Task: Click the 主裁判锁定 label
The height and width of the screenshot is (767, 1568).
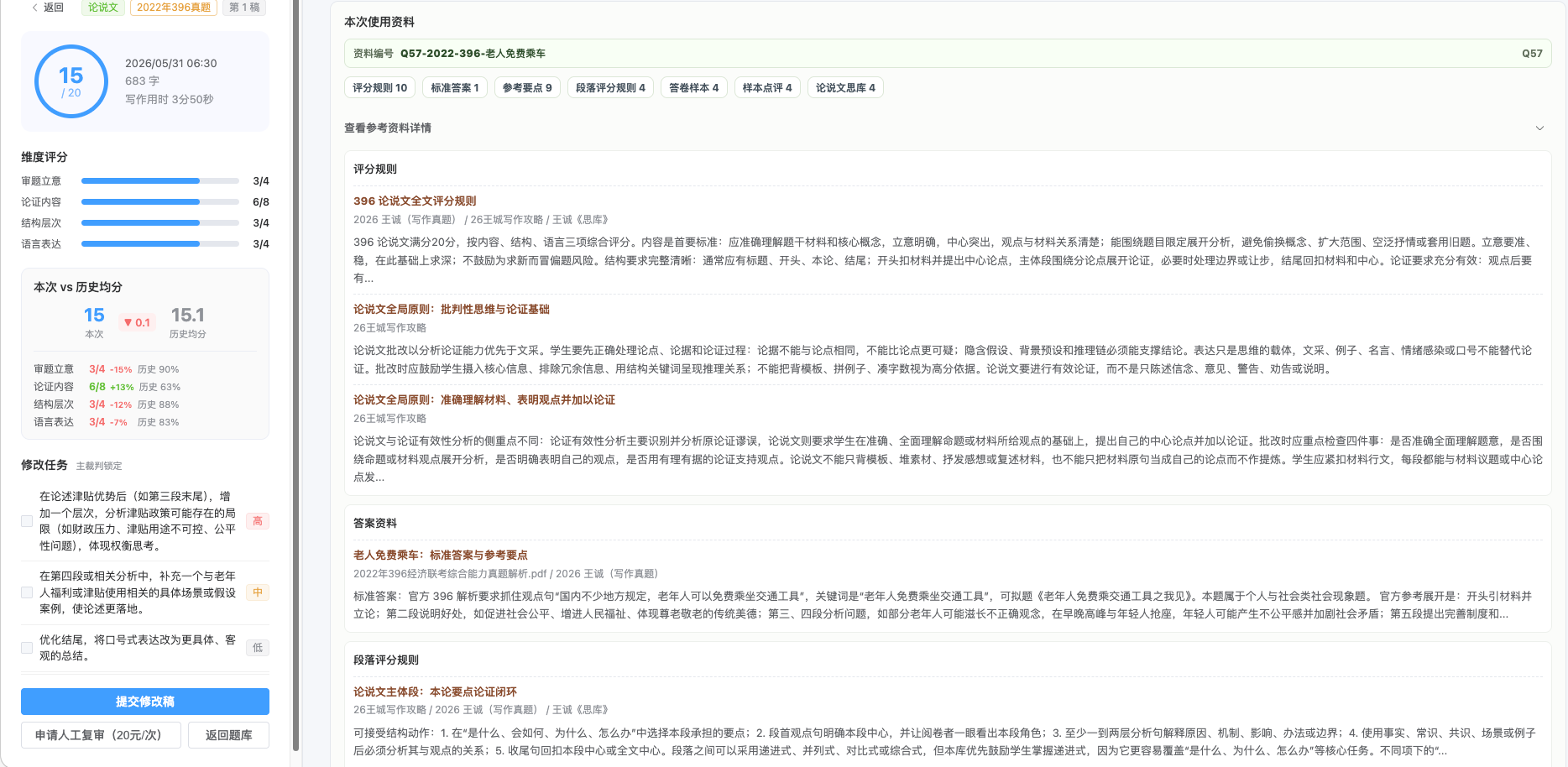Action: tap(99, 466)
